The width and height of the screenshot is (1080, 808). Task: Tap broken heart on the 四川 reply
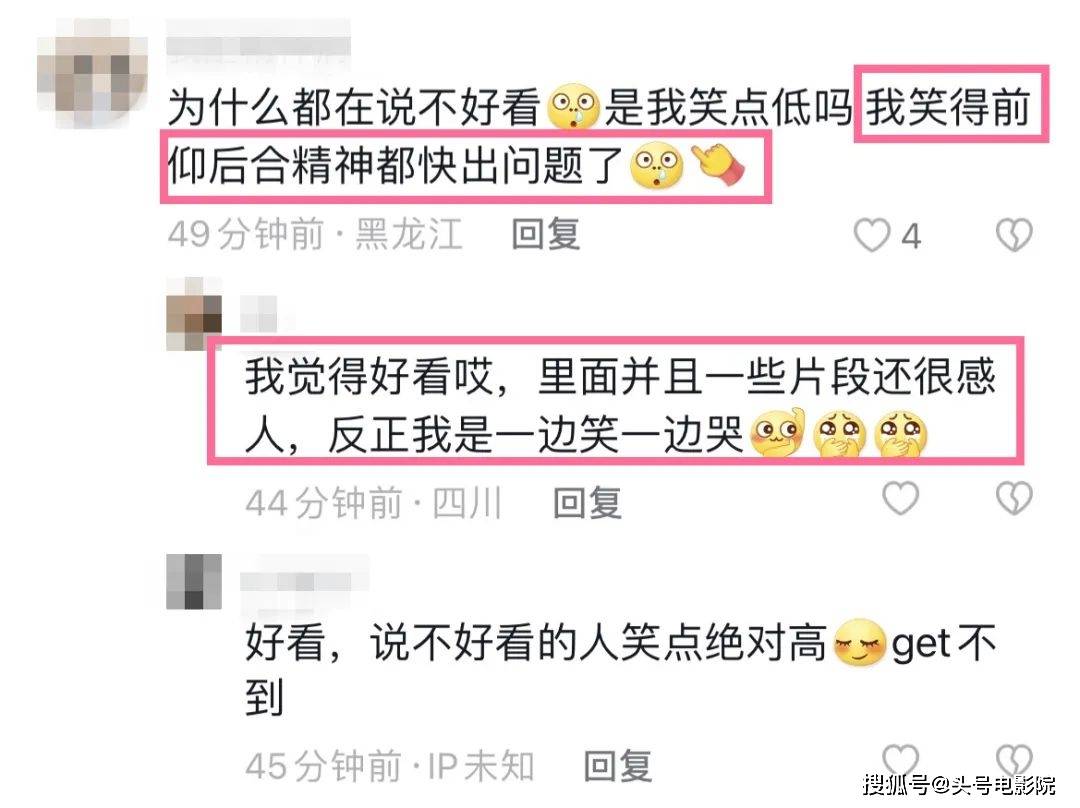[1014, 499]
